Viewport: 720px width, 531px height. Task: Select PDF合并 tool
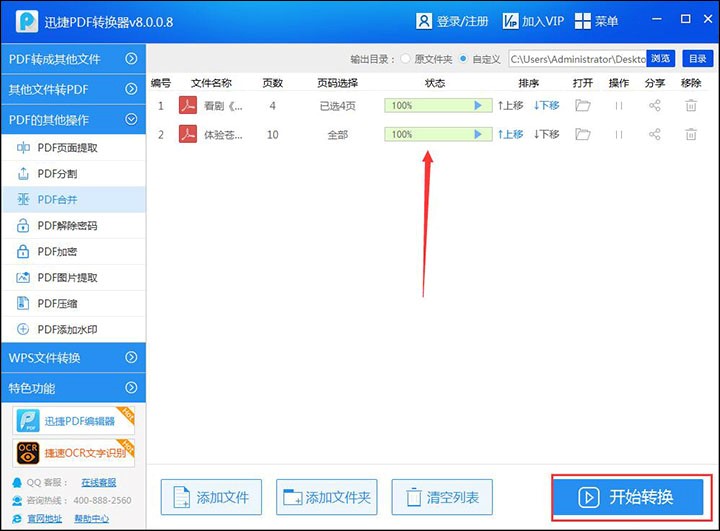click(73, 199)
